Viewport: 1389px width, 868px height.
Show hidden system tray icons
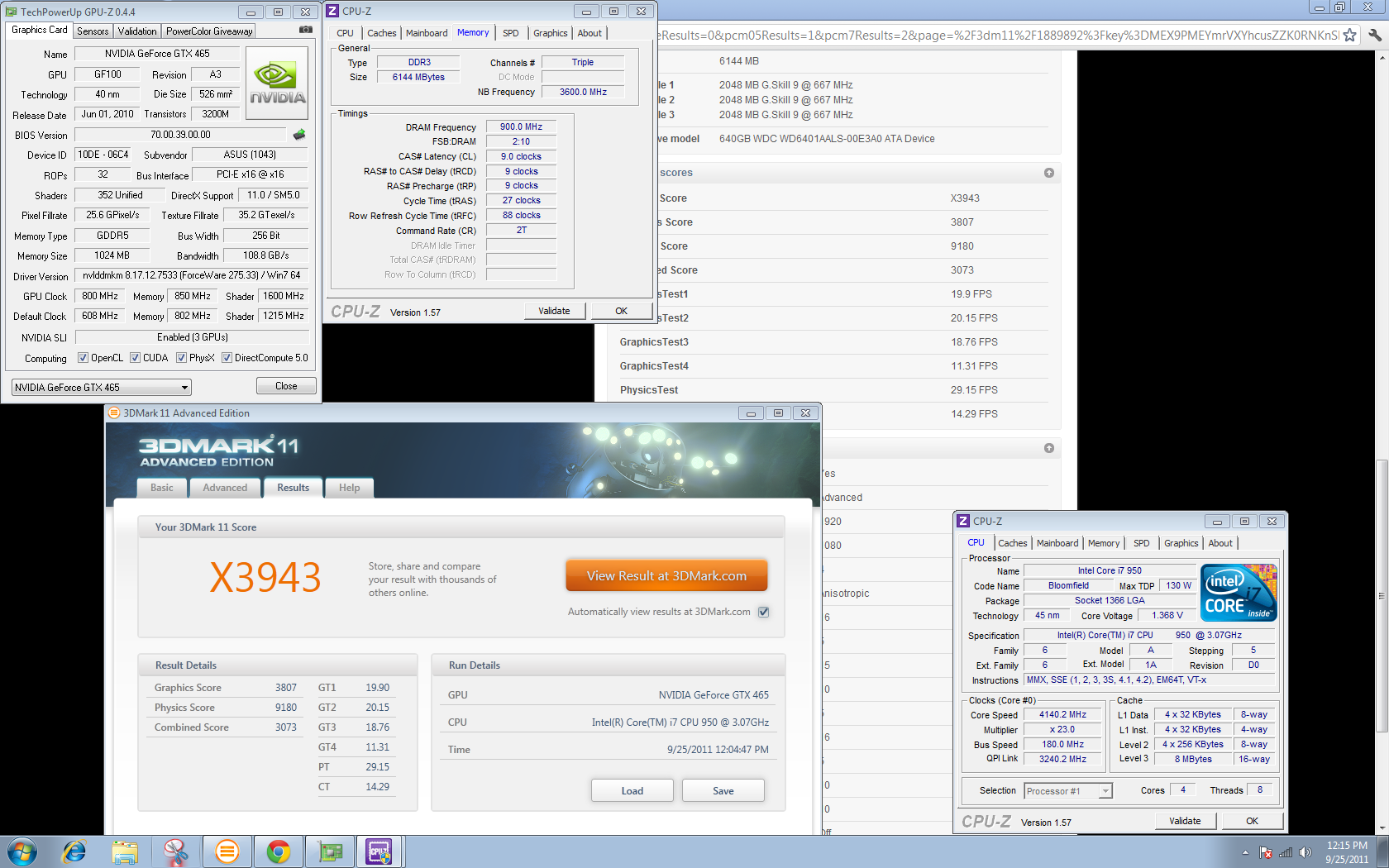click(x=1245, y=852)
